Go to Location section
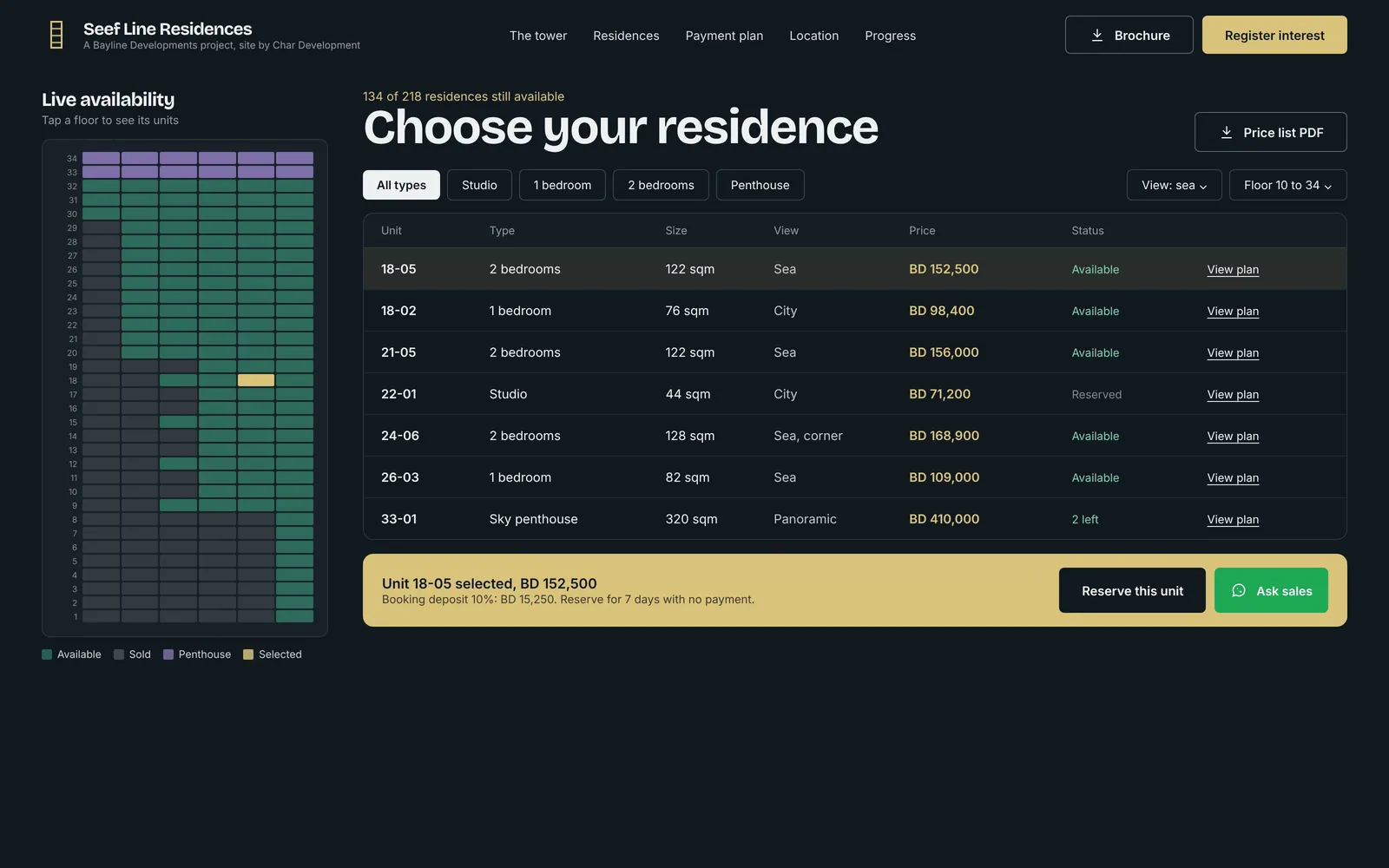The image size is (1389, 868). pyautogui.click(x=813, y=36)
